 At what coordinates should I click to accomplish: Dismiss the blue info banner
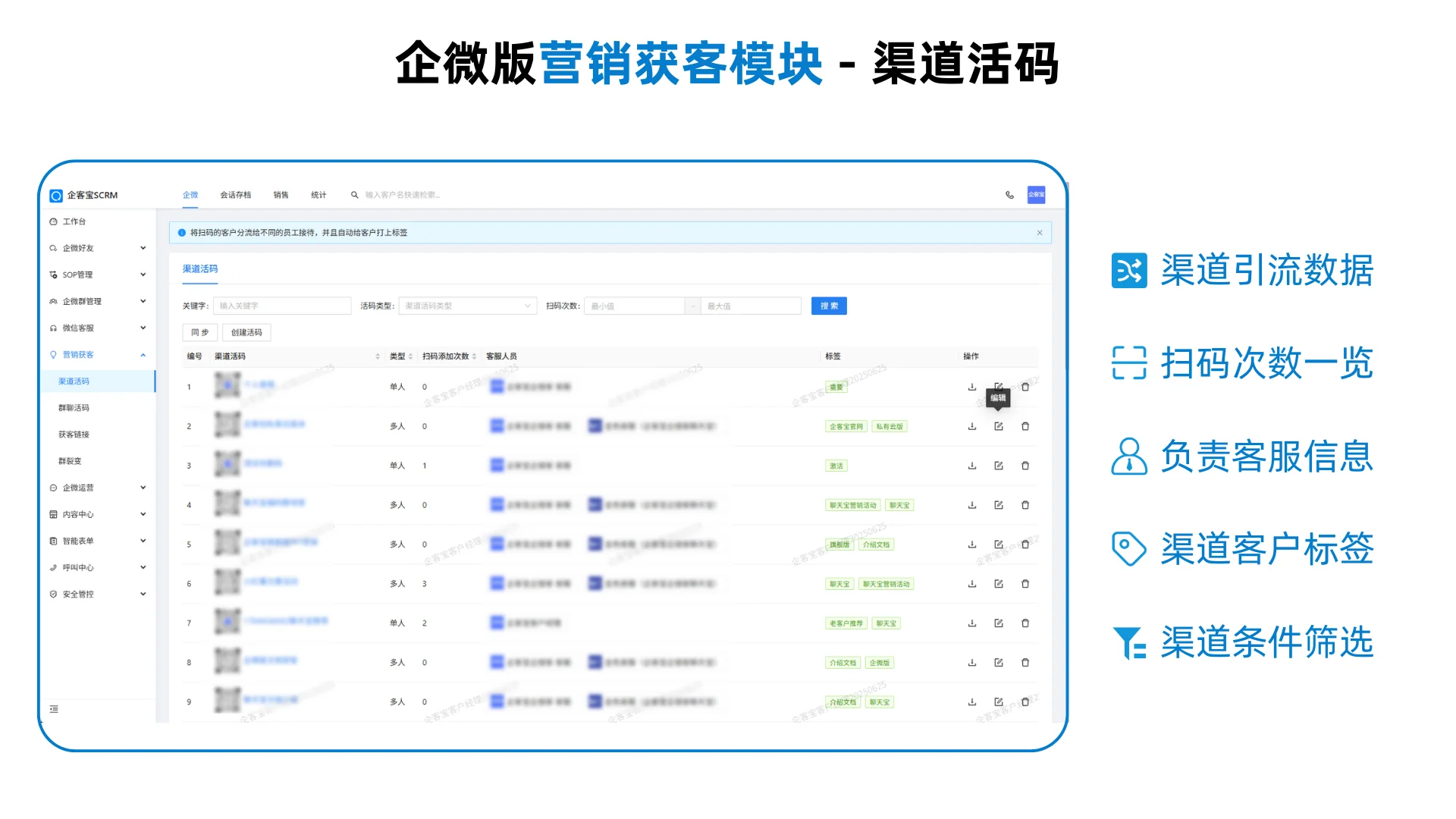tap(1040, 233)
